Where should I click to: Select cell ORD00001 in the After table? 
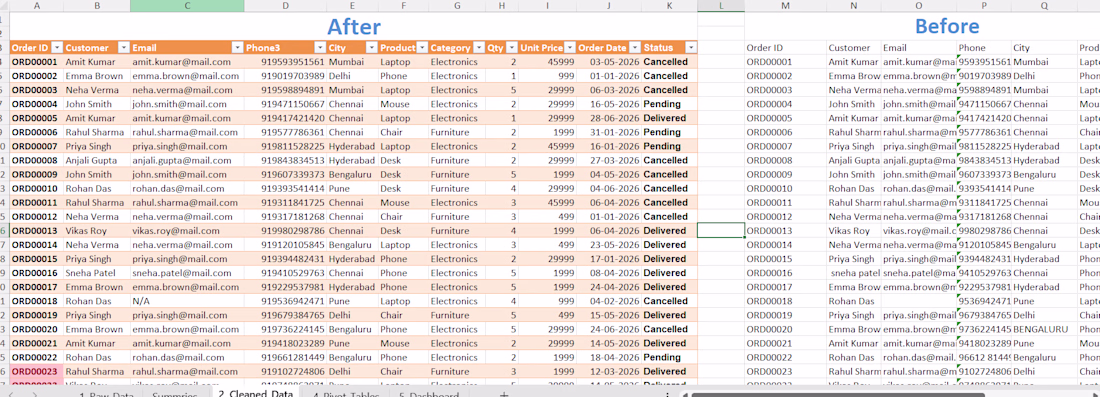(x=36, y=62)
